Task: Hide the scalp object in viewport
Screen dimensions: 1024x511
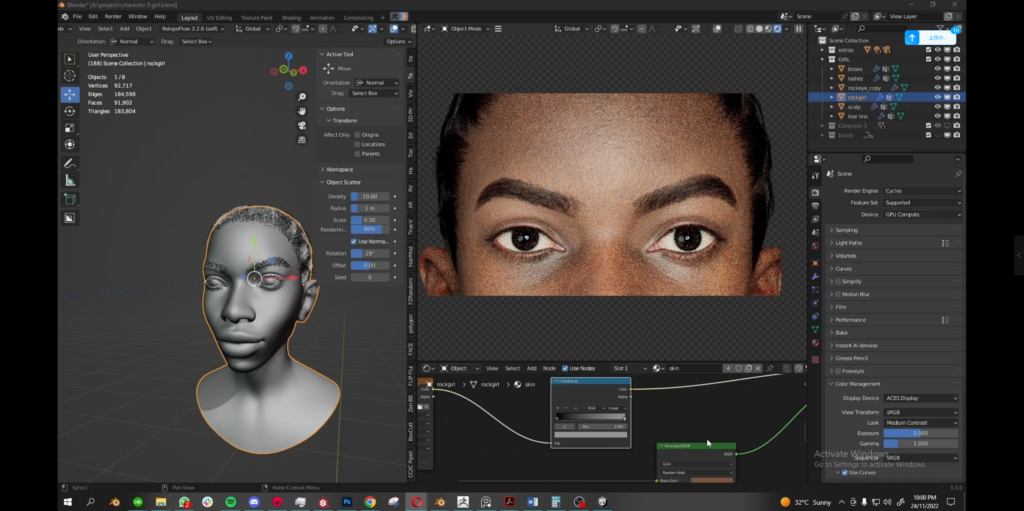Action: point(937,107)
